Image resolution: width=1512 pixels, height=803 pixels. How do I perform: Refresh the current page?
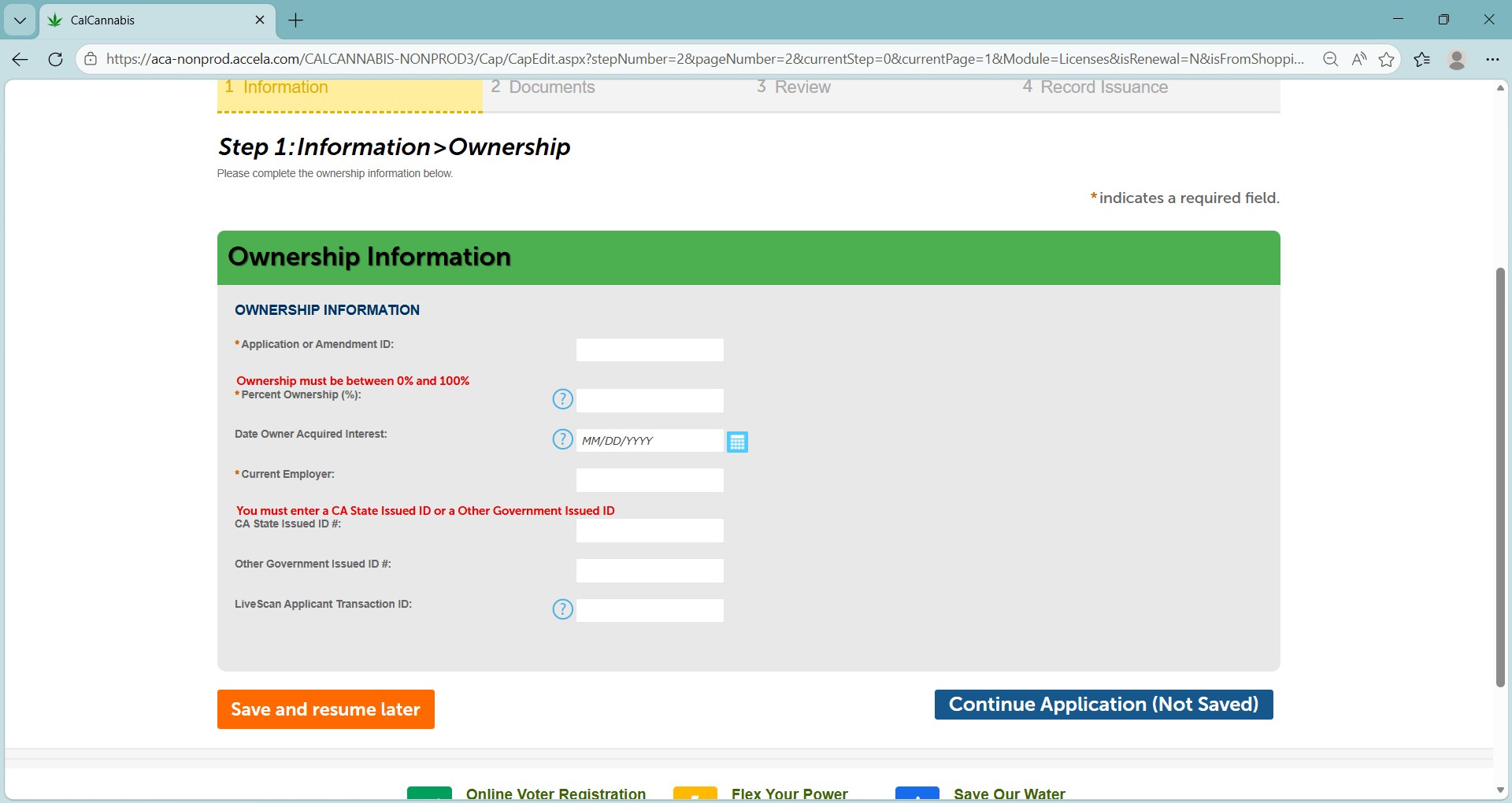55,59
